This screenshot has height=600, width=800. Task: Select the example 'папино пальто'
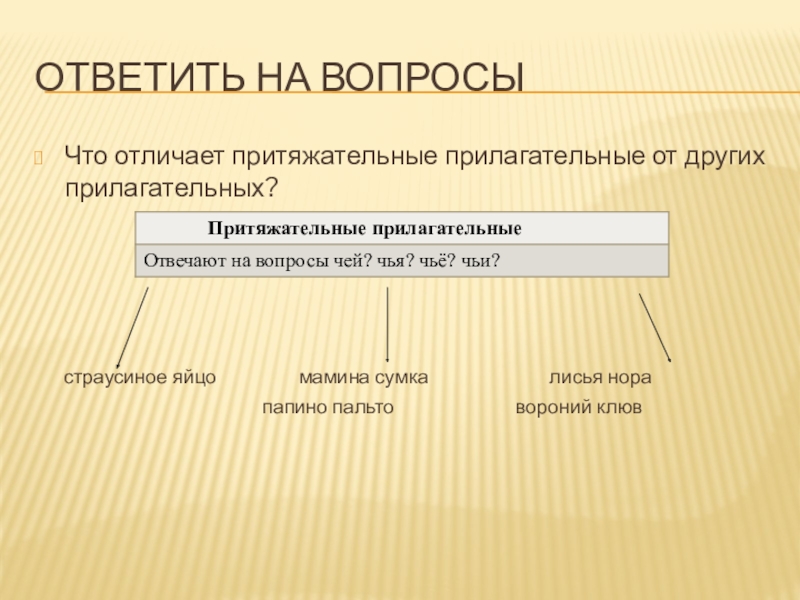click(x=328, y=408)
